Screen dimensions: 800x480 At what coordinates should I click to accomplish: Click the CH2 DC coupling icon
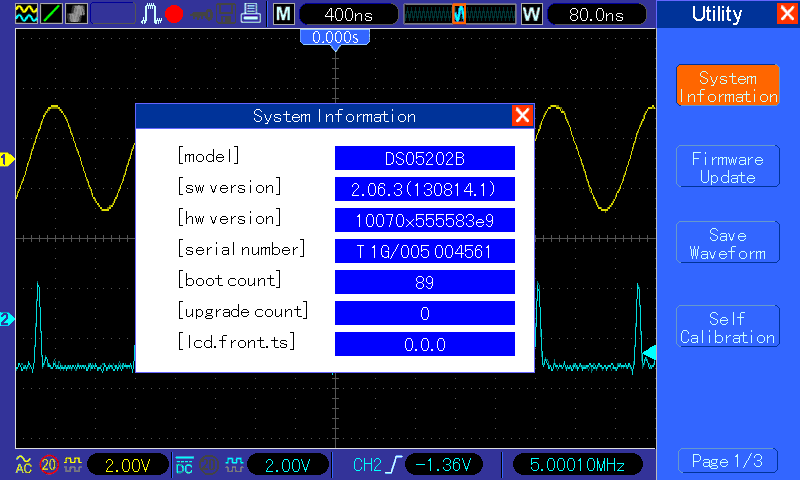click(184, 465)
